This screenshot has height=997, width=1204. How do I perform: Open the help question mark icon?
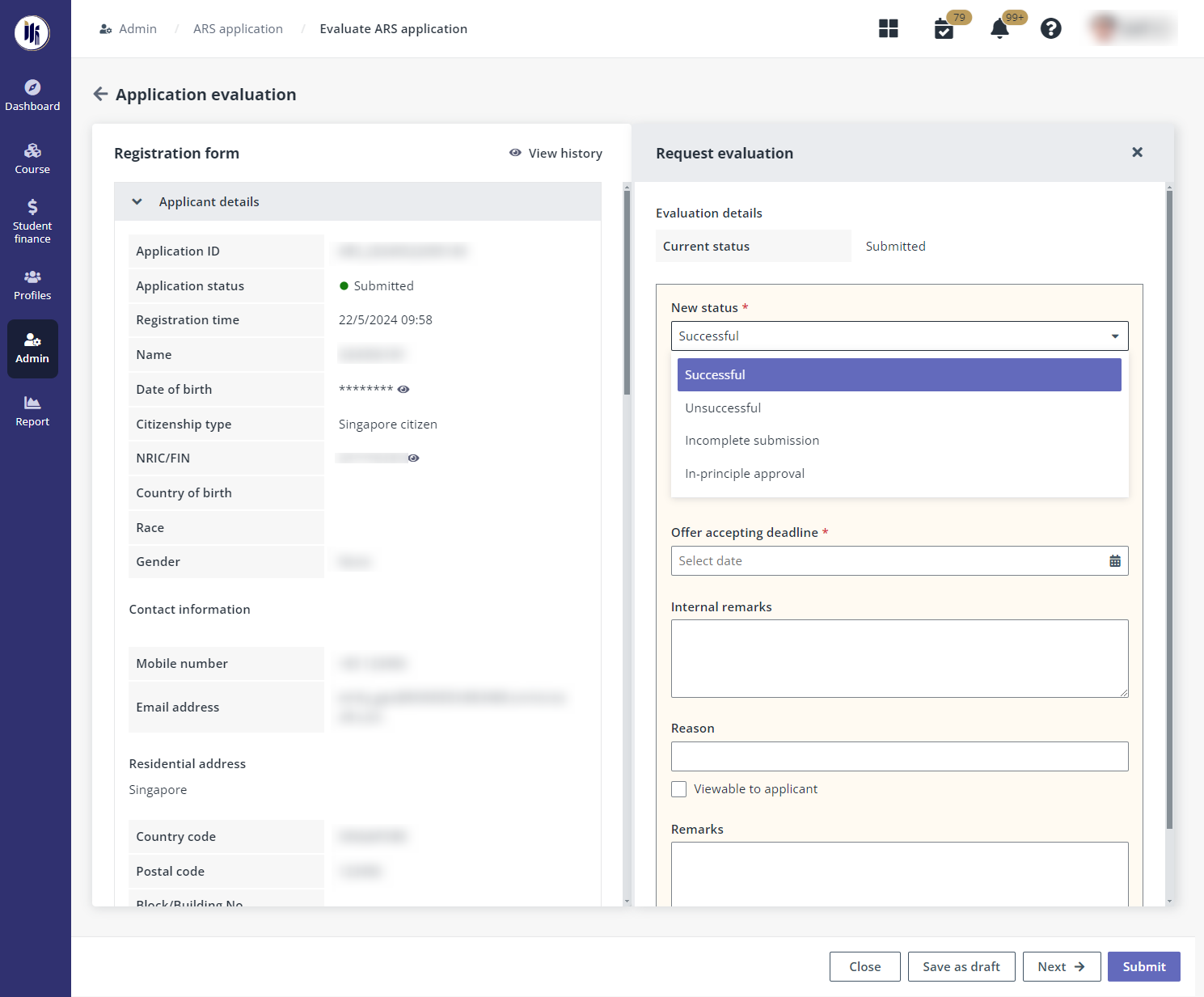pos(1051,29)
